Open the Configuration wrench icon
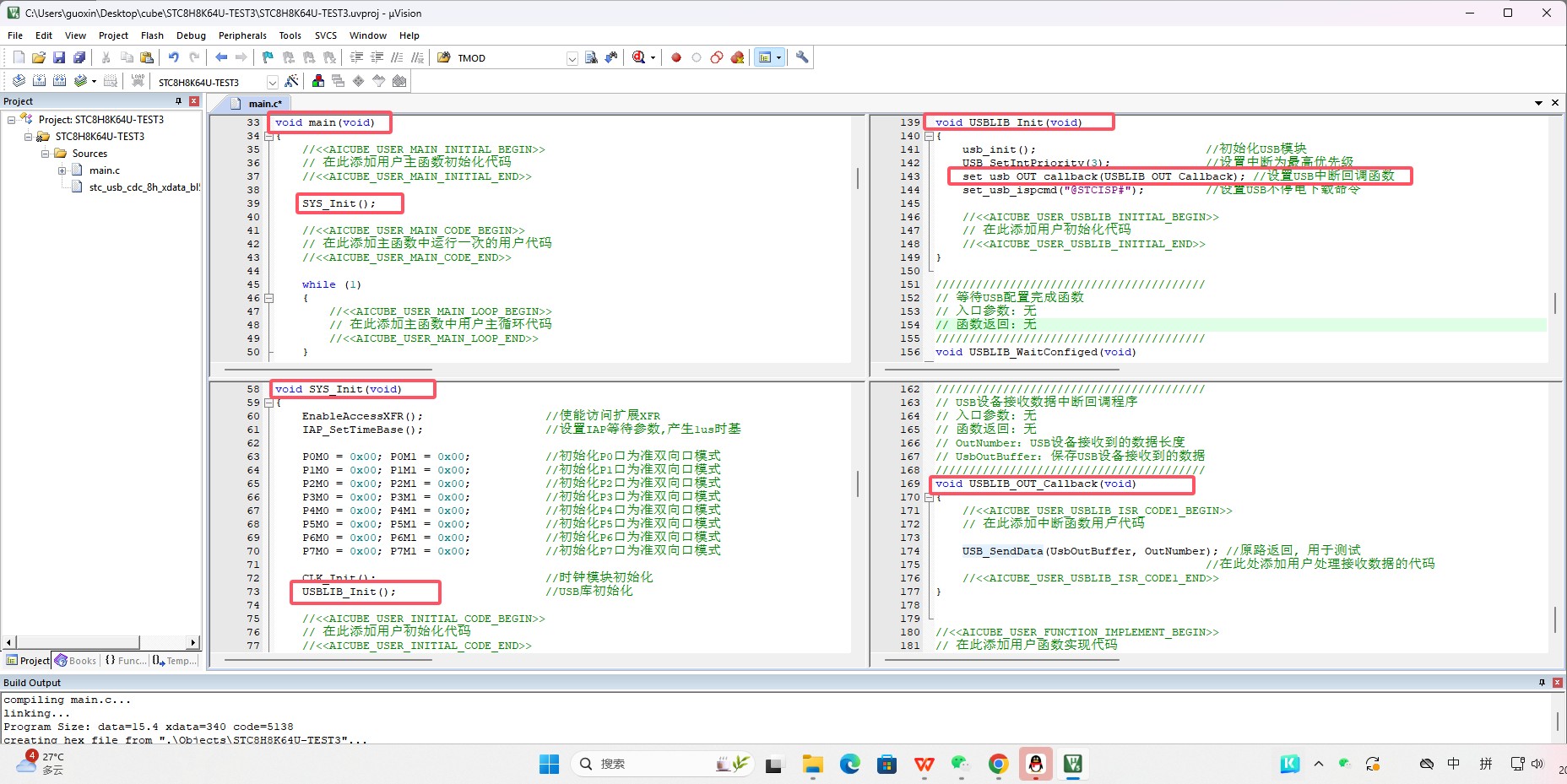 click(802, 57)
